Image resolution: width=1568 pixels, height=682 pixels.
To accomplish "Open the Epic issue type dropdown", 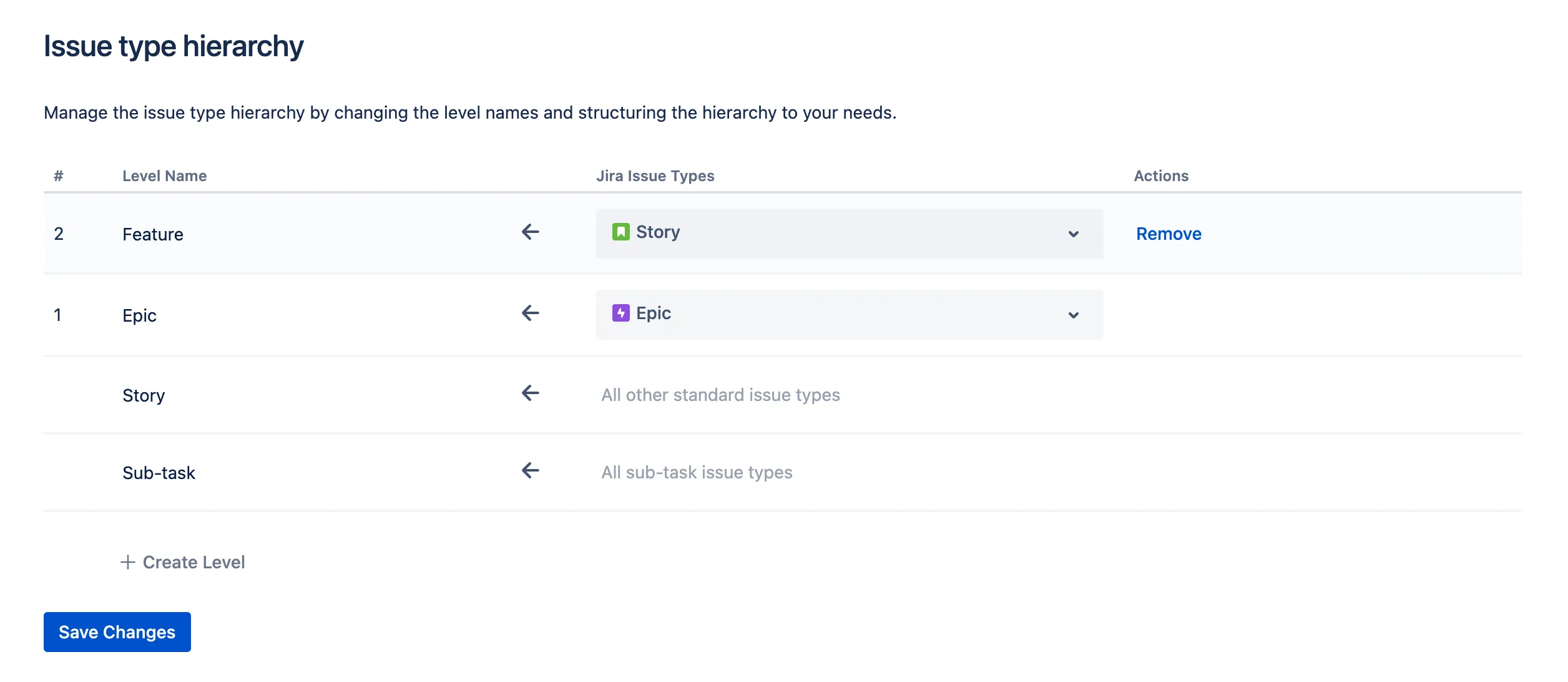I will click(849, 314).
